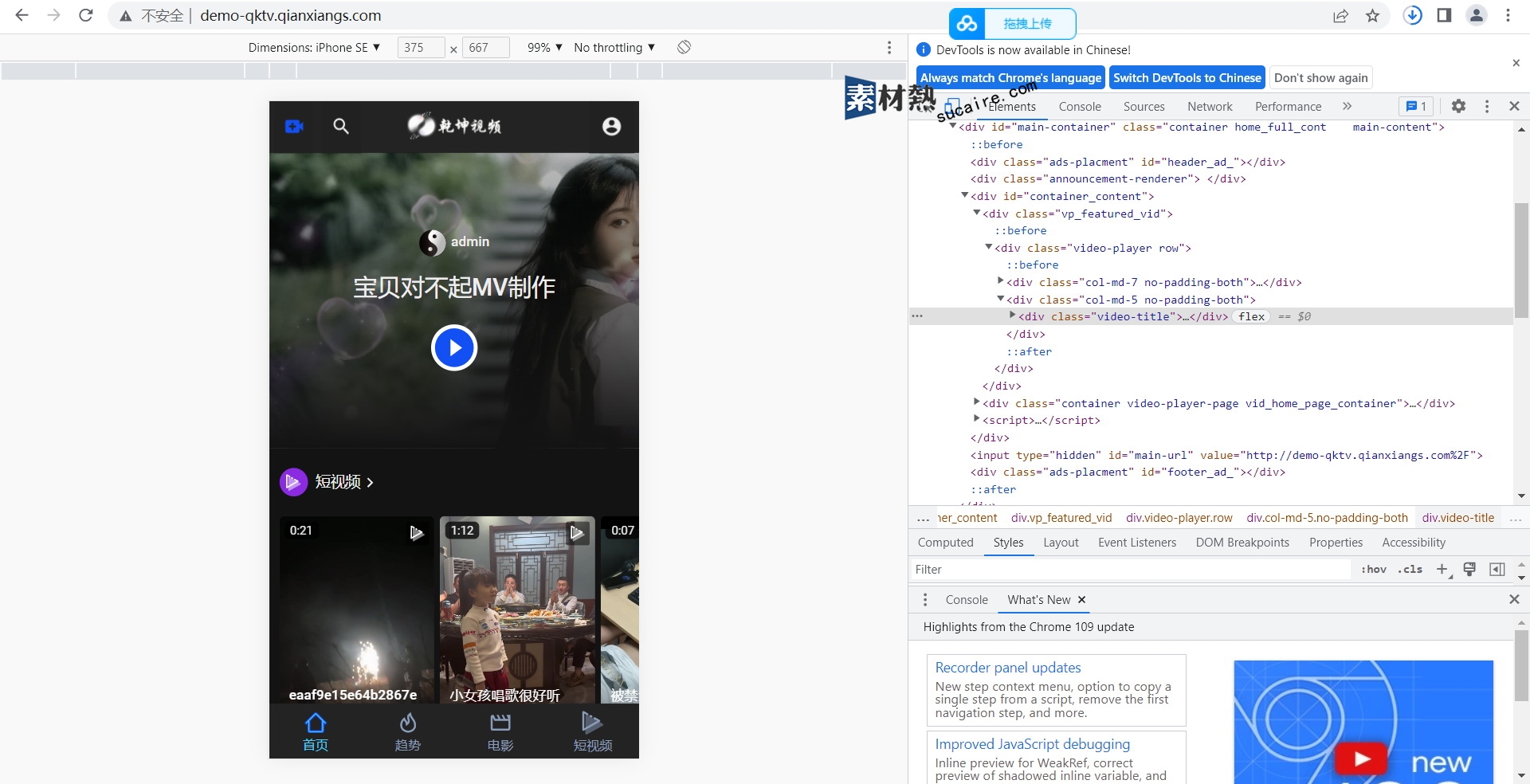The height and width of the screenshot is (784, 1530).
Task: Expand the script element node
Action: click(x=977, y=419)
